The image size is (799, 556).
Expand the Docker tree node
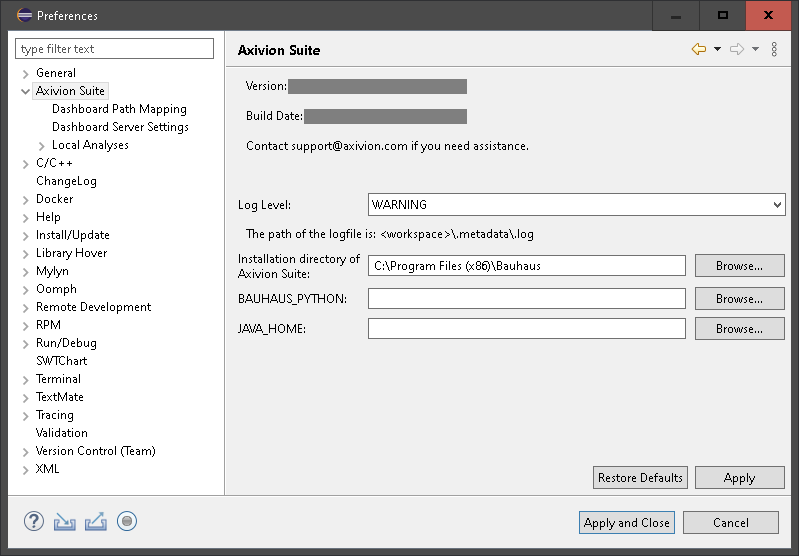coord(25,200)
